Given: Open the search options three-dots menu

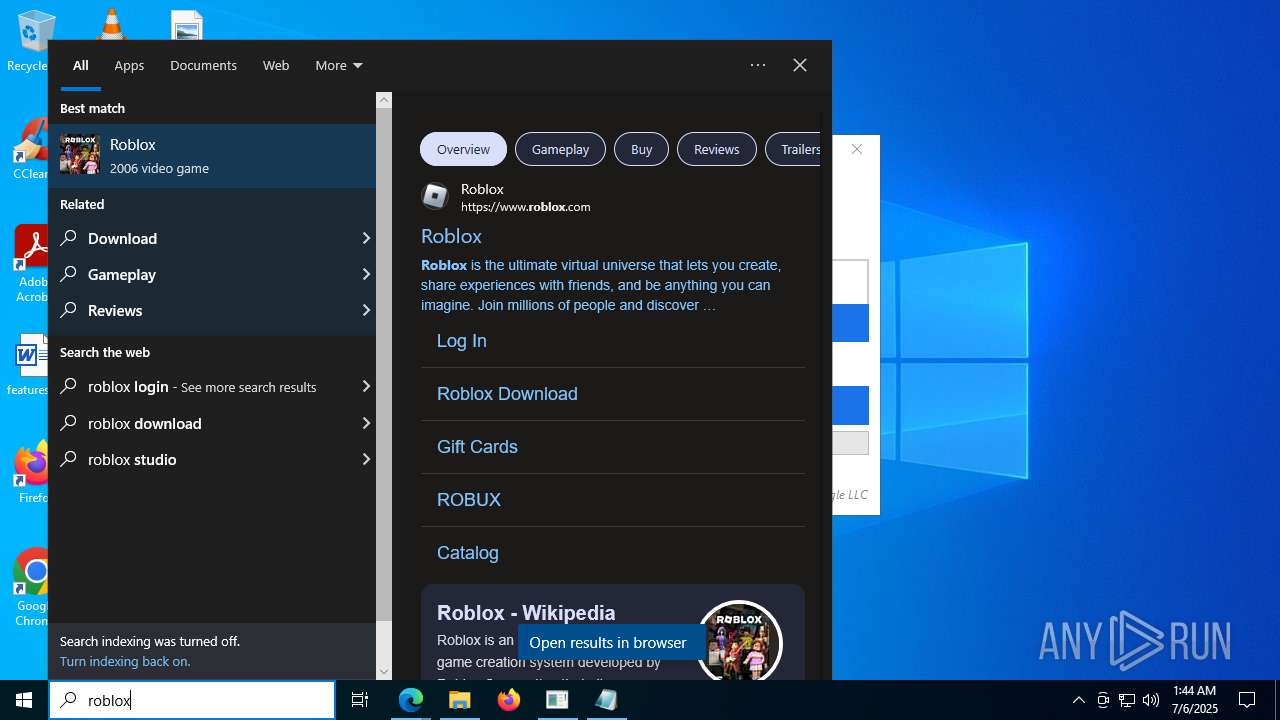Looking at the screenshot, I should 758,65.
